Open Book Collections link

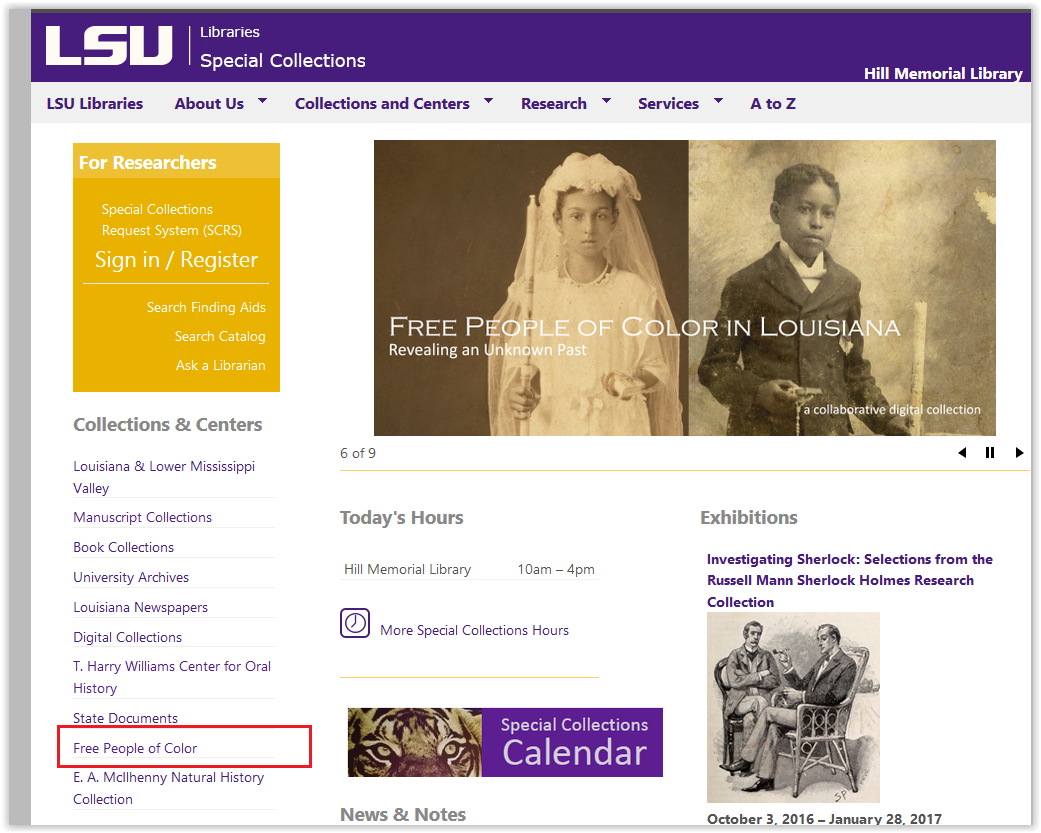(123, 547)
